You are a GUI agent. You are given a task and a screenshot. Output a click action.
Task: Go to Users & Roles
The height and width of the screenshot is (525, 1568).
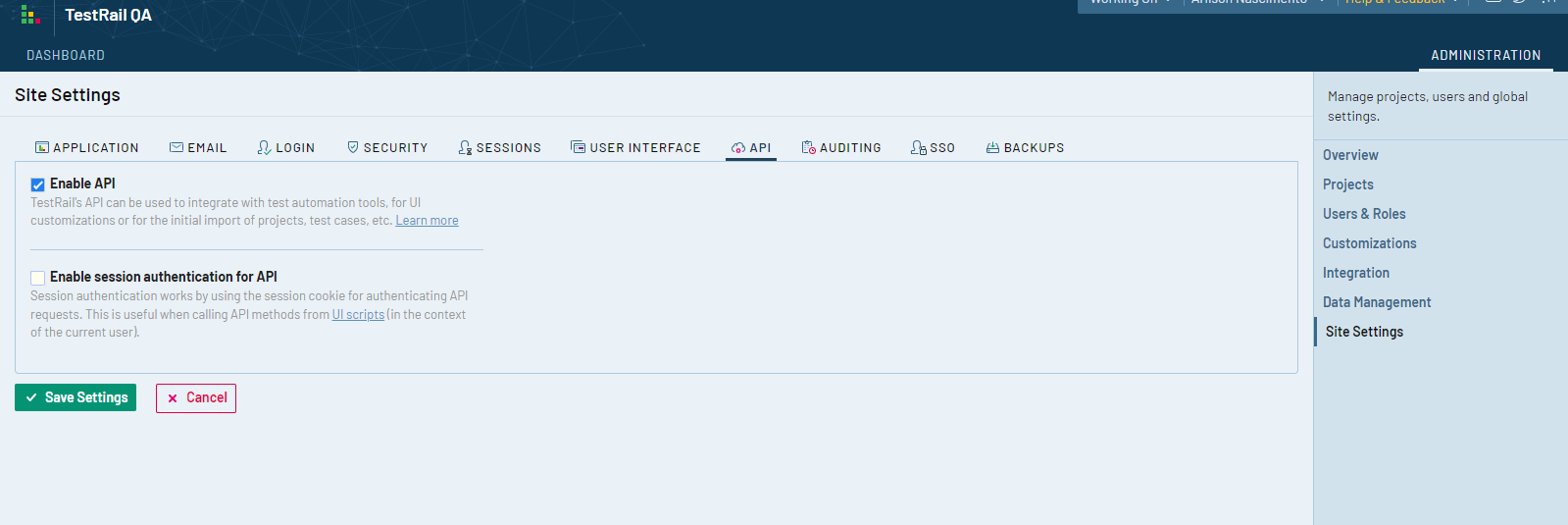point(1364,214)
